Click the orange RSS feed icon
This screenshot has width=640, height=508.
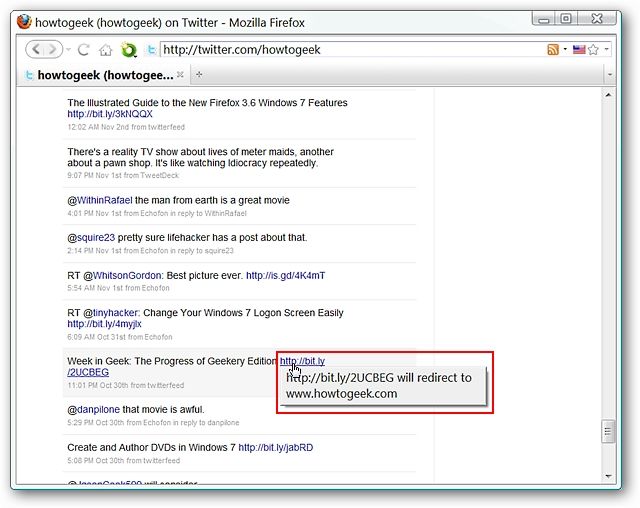553,50
